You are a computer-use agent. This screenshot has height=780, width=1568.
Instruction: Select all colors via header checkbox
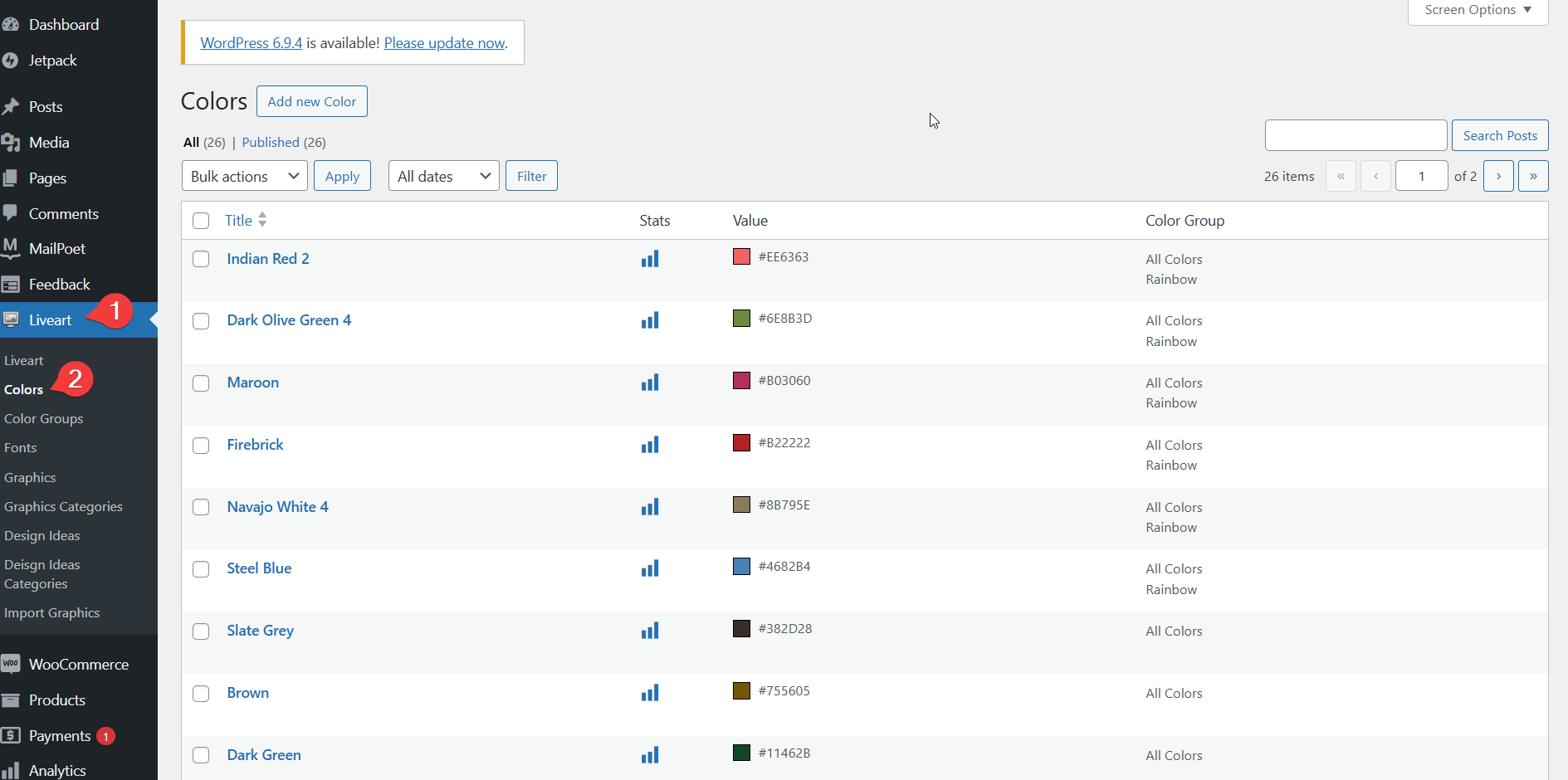200,221
